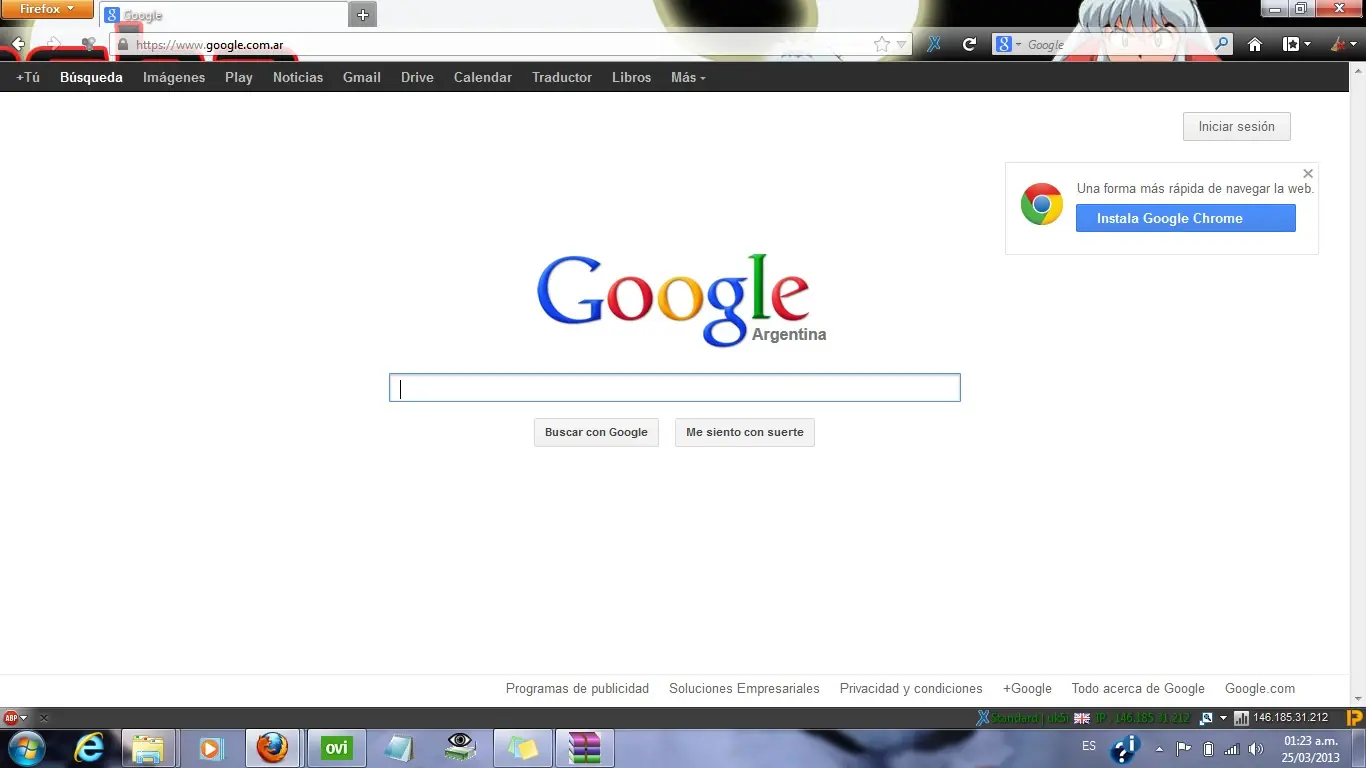
Task: Click the Adblock Plus icon in status bar
Action: pyautogui.click(x=11, y=717)
